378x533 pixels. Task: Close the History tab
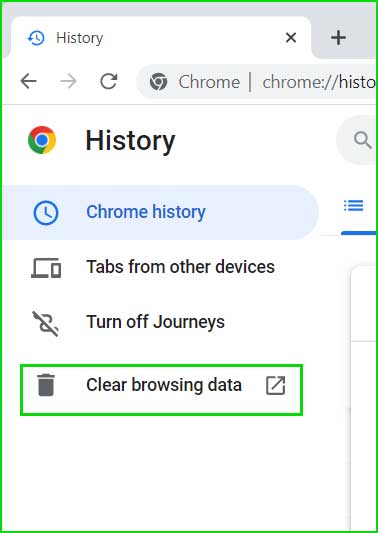[291, 38]
